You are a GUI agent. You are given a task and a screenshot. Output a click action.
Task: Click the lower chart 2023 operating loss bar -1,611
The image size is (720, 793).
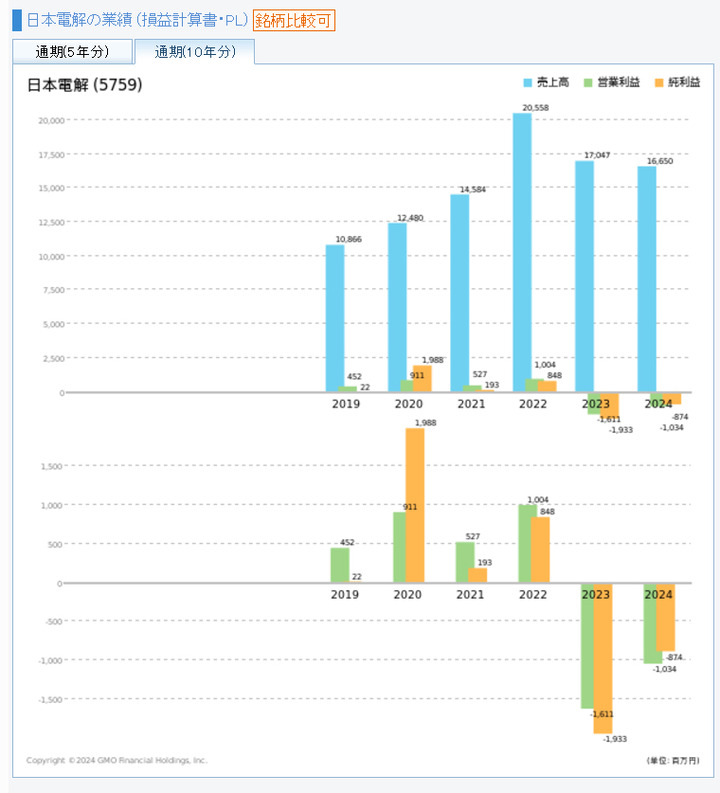588,646
